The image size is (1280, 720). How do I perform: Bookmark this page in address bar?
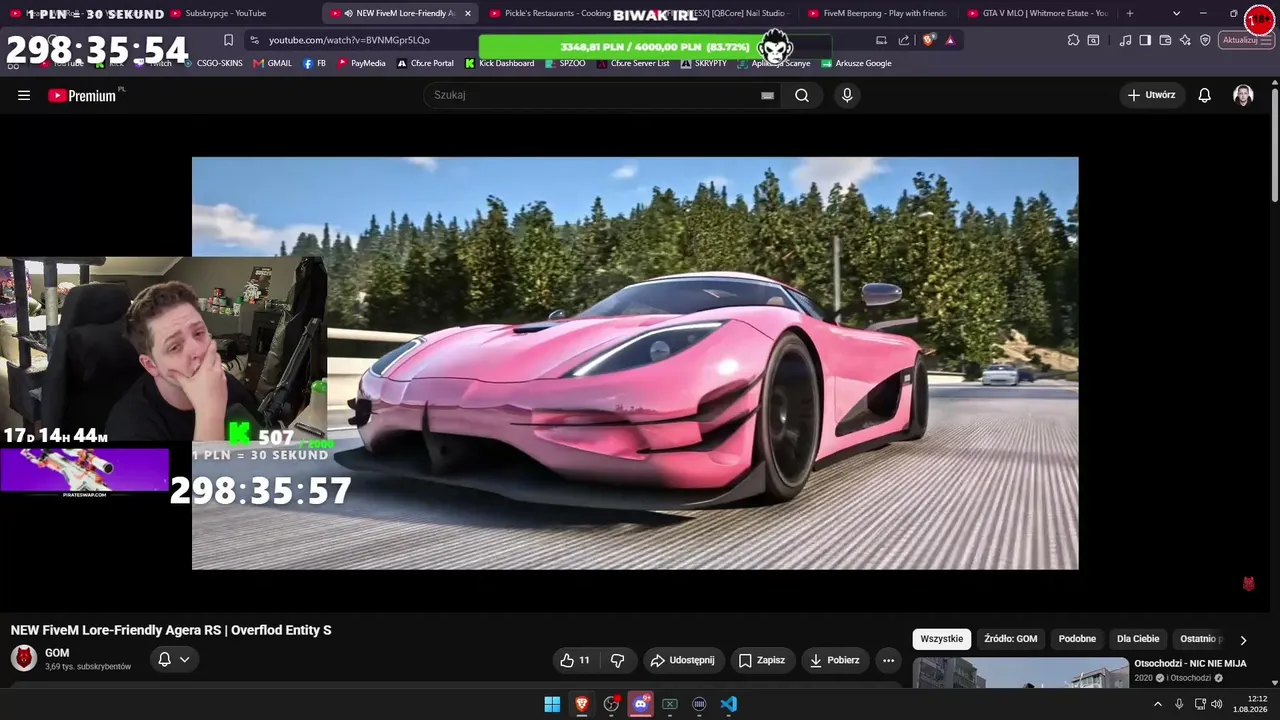228,40
